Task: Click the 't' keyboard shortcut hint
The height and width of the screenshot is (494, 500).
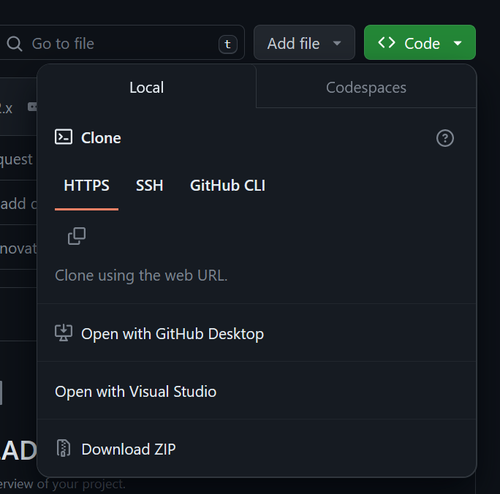Action: pyautogui.click(x=228, y=44)
